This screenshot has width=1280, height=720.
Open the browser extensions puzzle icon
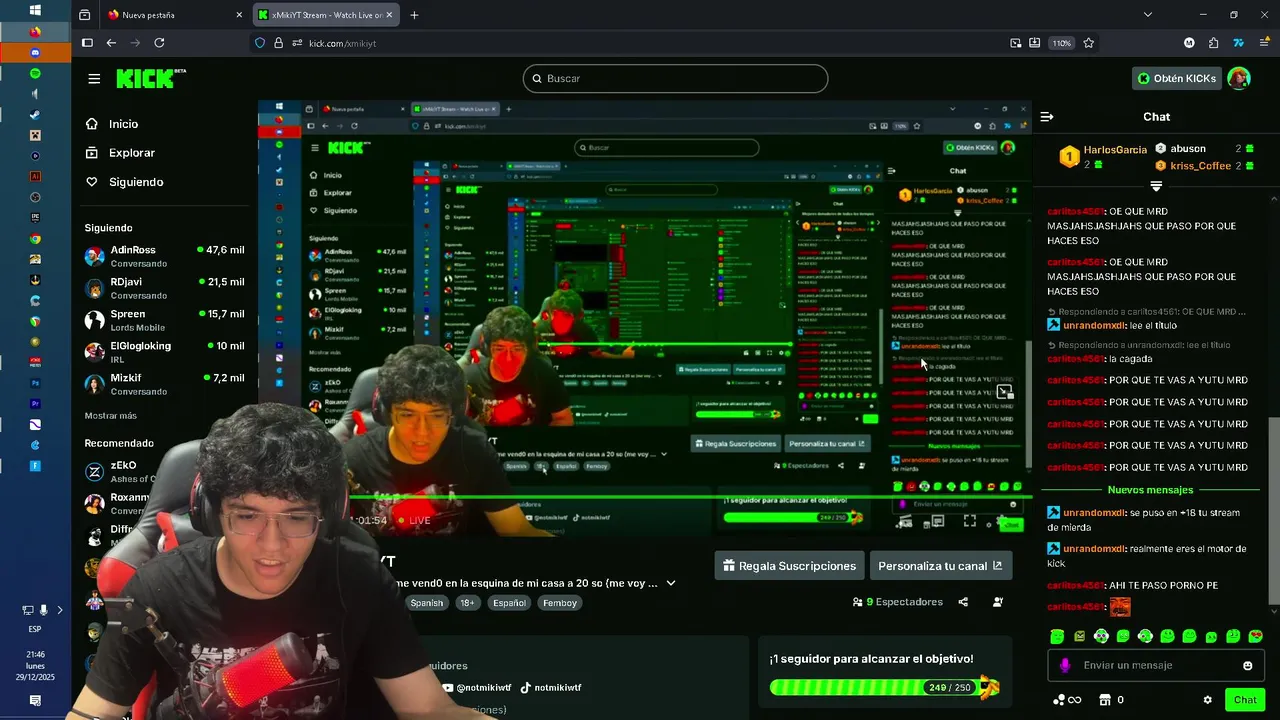point(1213,43)
